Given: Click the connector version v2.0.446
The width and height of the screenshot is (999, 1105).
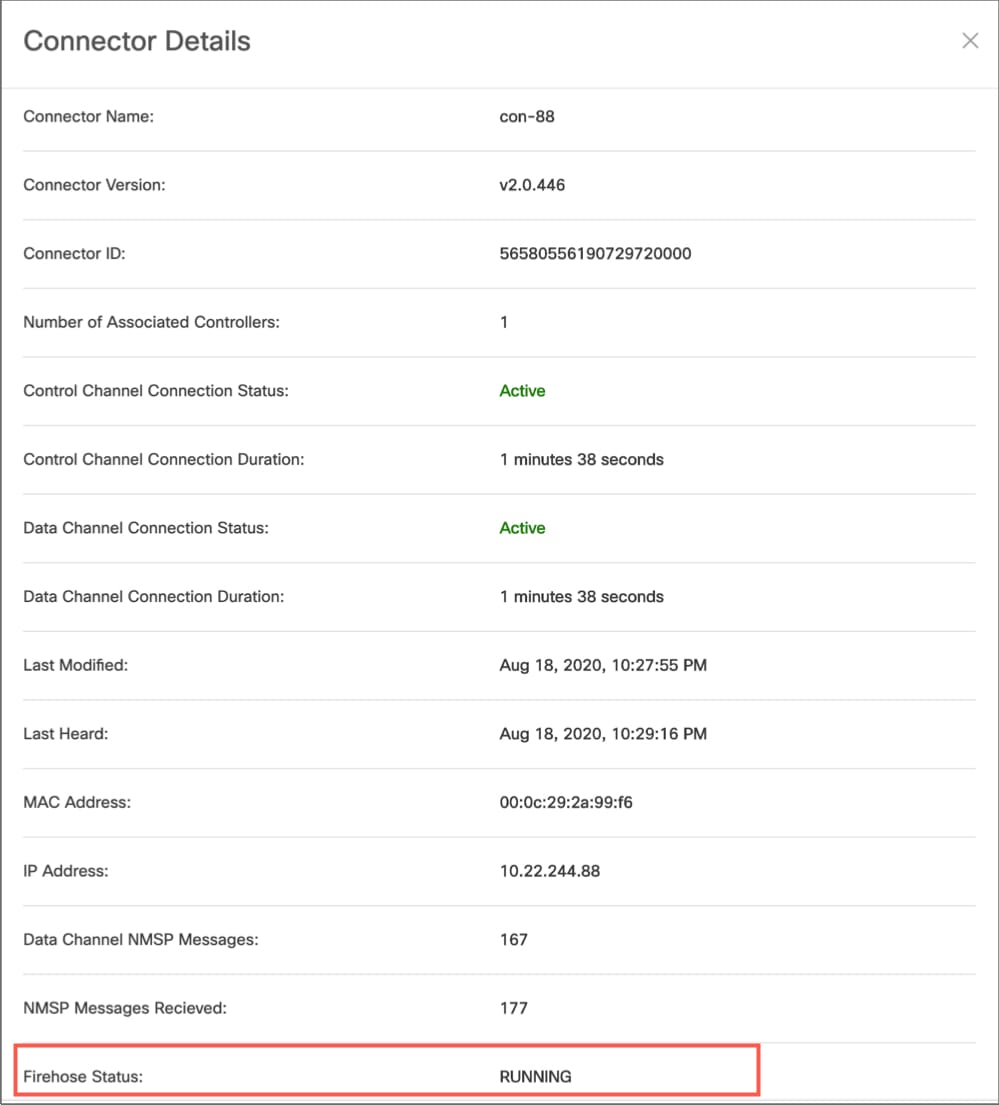Looking at the screenshot, I should pos(532,185).
